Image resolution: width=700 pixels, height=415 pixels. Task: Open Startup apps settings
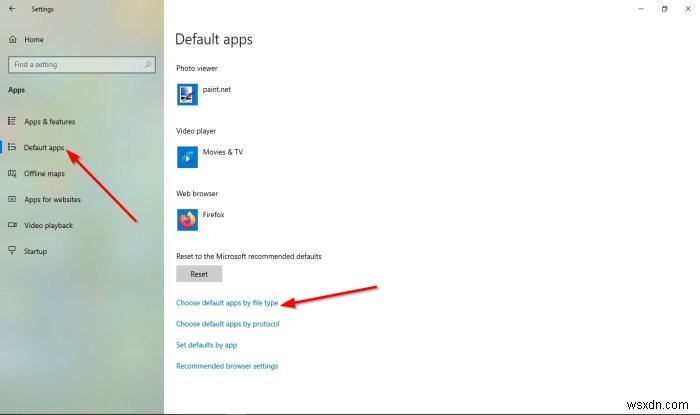click(x=35, y=251)
